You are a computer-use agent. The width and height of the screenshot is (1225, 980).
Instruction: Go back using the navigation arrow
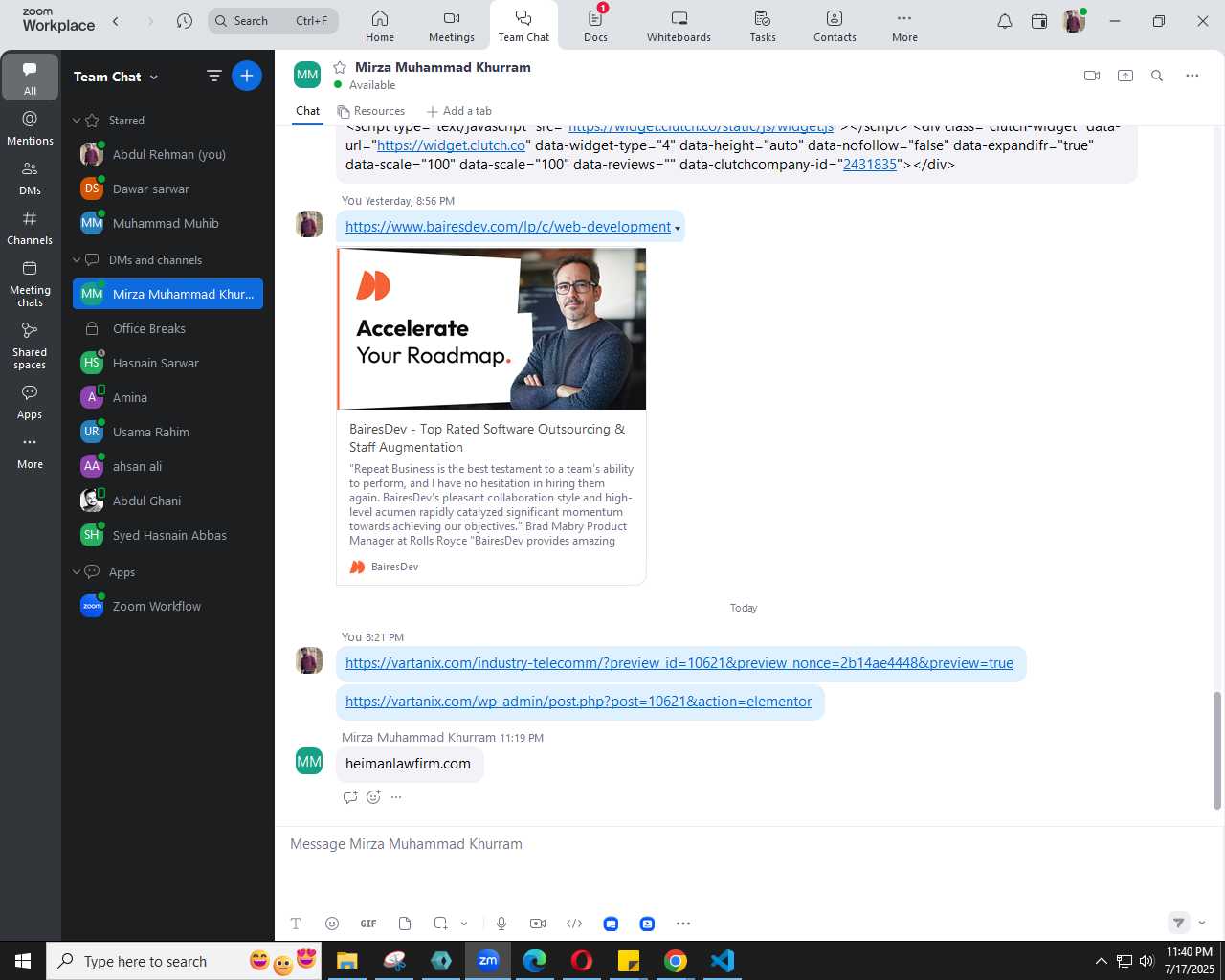click(116, 21)
